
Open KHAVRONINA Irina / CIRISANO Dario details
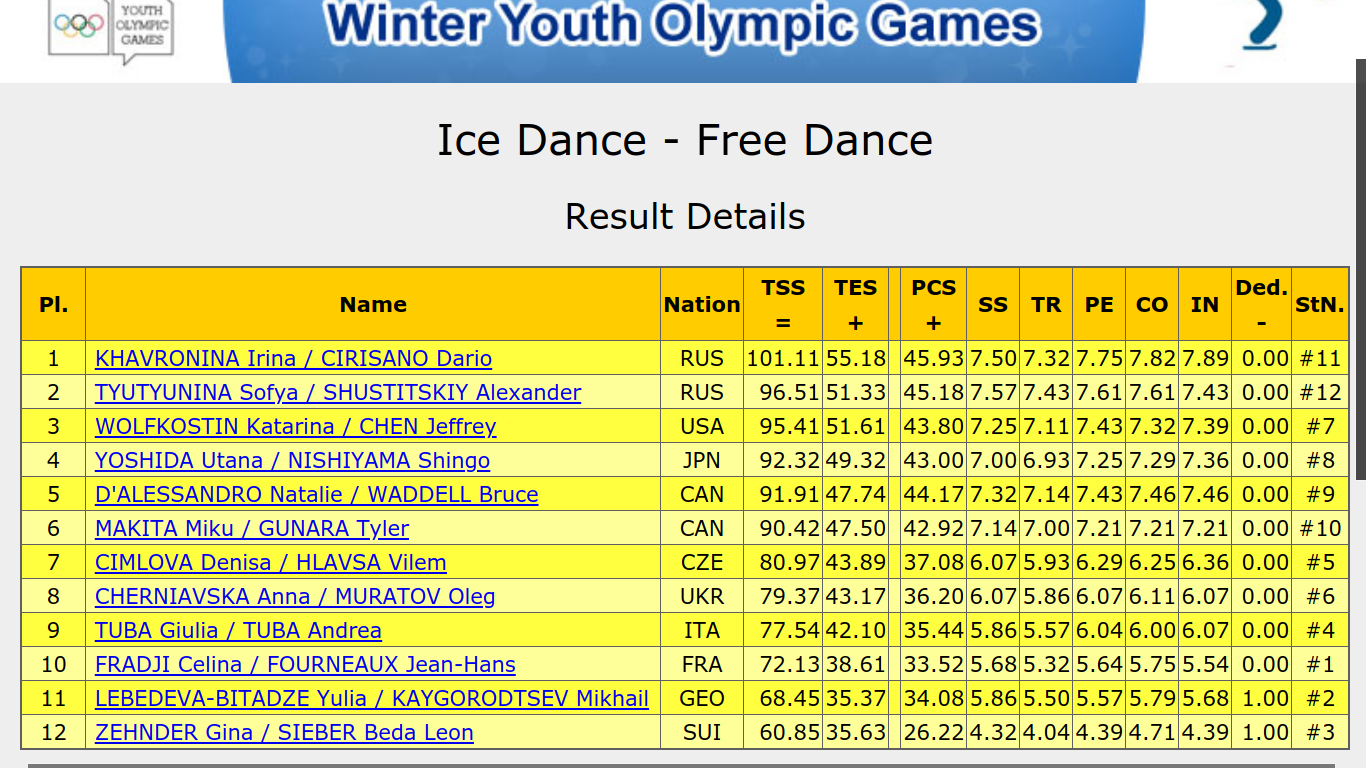pyautogui.click(x=293, y=358)
